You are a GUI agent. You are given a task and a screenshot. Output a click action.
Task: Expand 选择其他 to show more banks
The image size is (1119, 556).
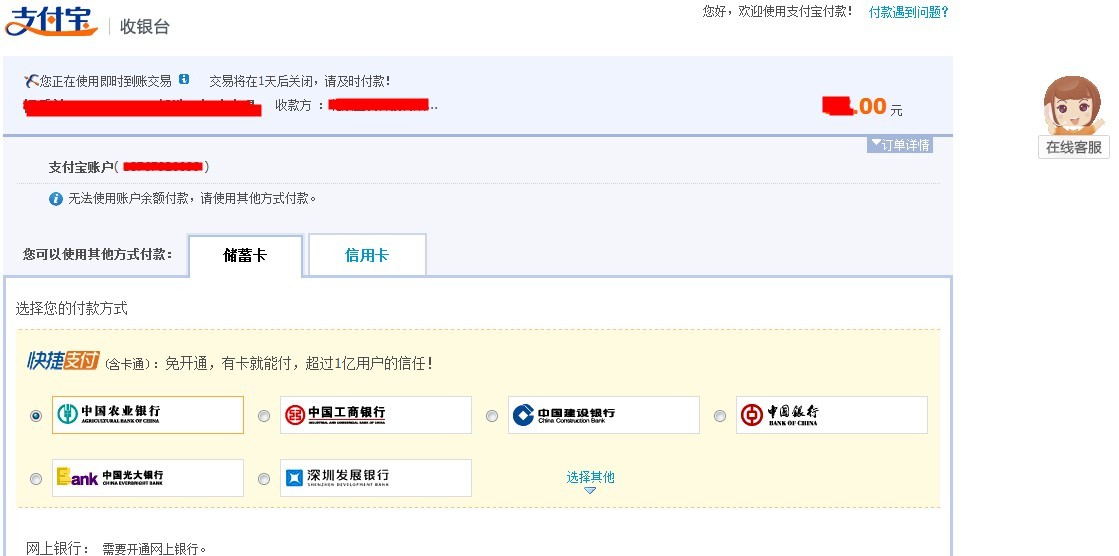tap(590, 480)
